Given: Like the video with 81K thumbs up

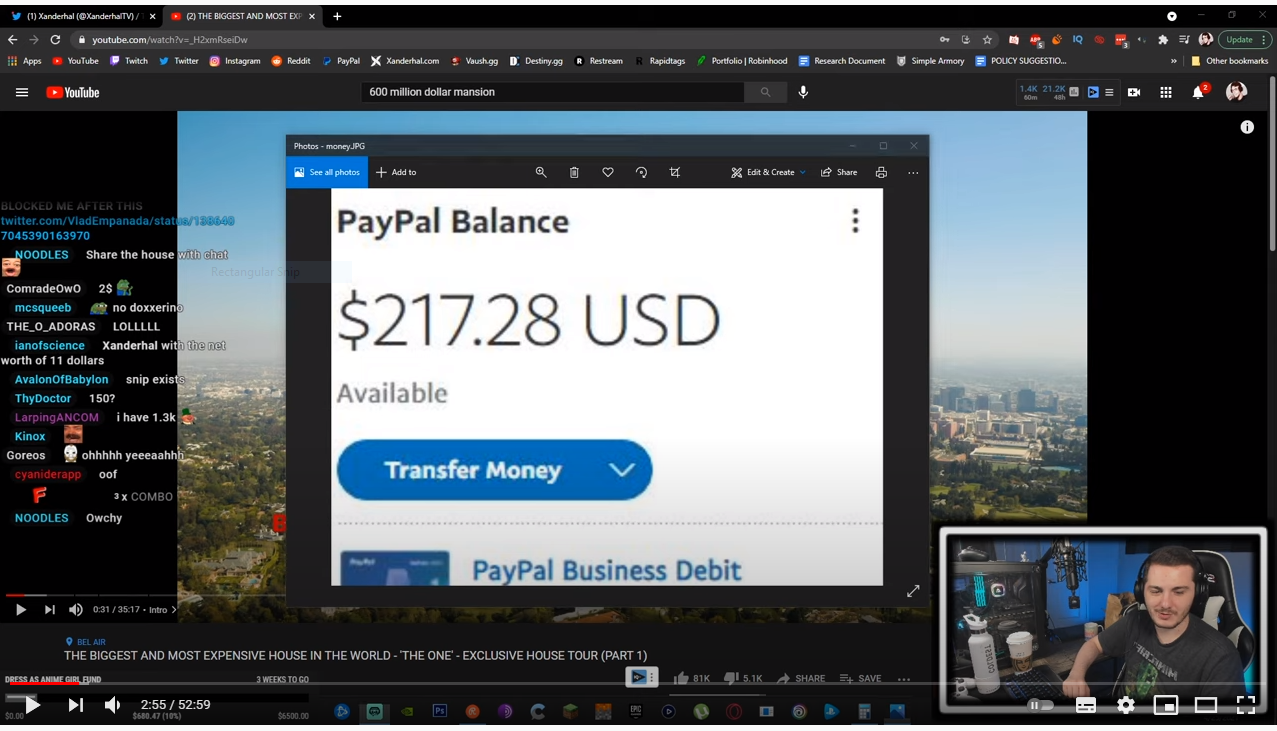Looking at the screenshot, I should pyautogui.click(x=692, y=678).
